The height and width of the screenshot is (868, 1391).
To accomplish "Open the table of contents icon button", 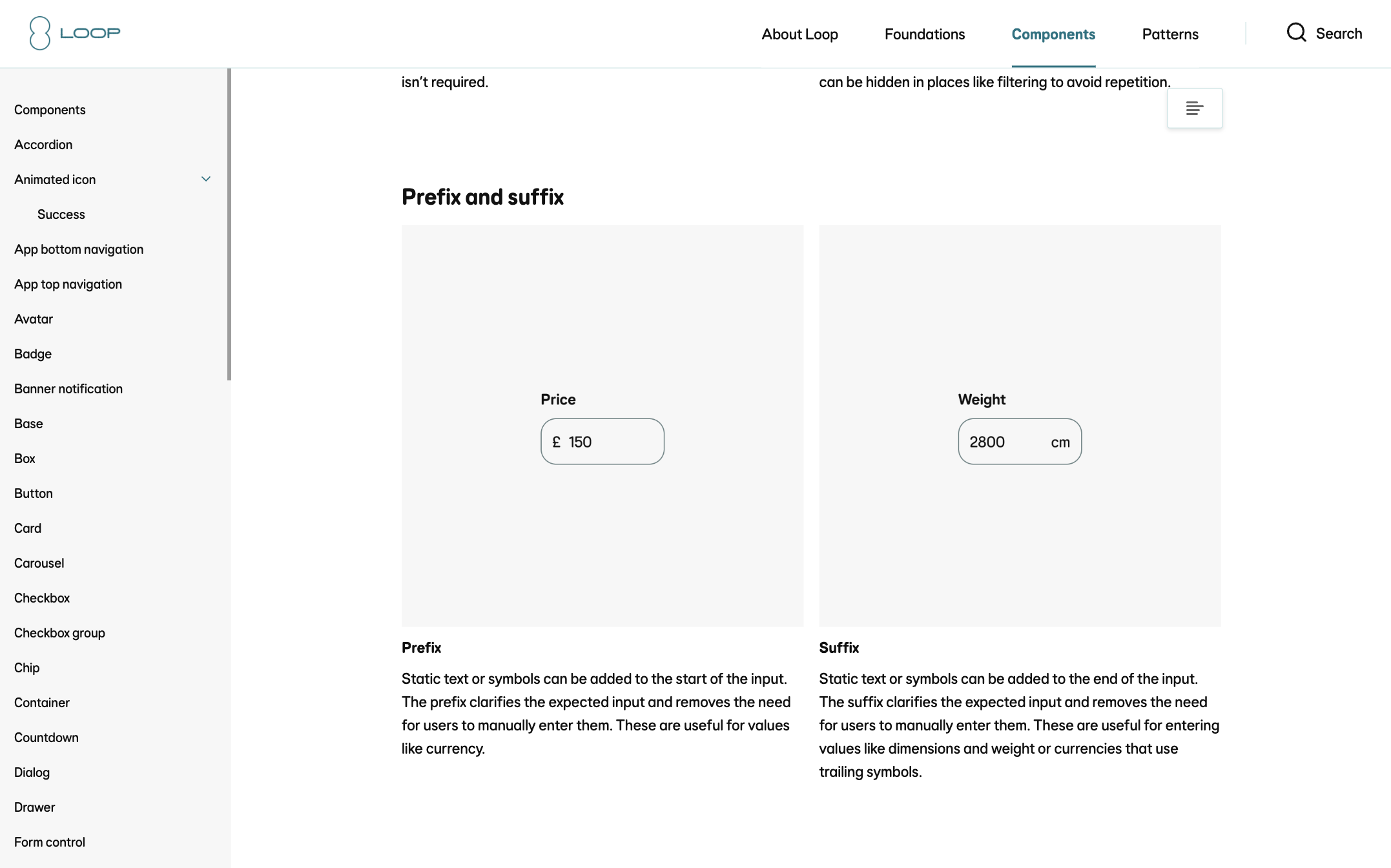I will pos(1194,108).
